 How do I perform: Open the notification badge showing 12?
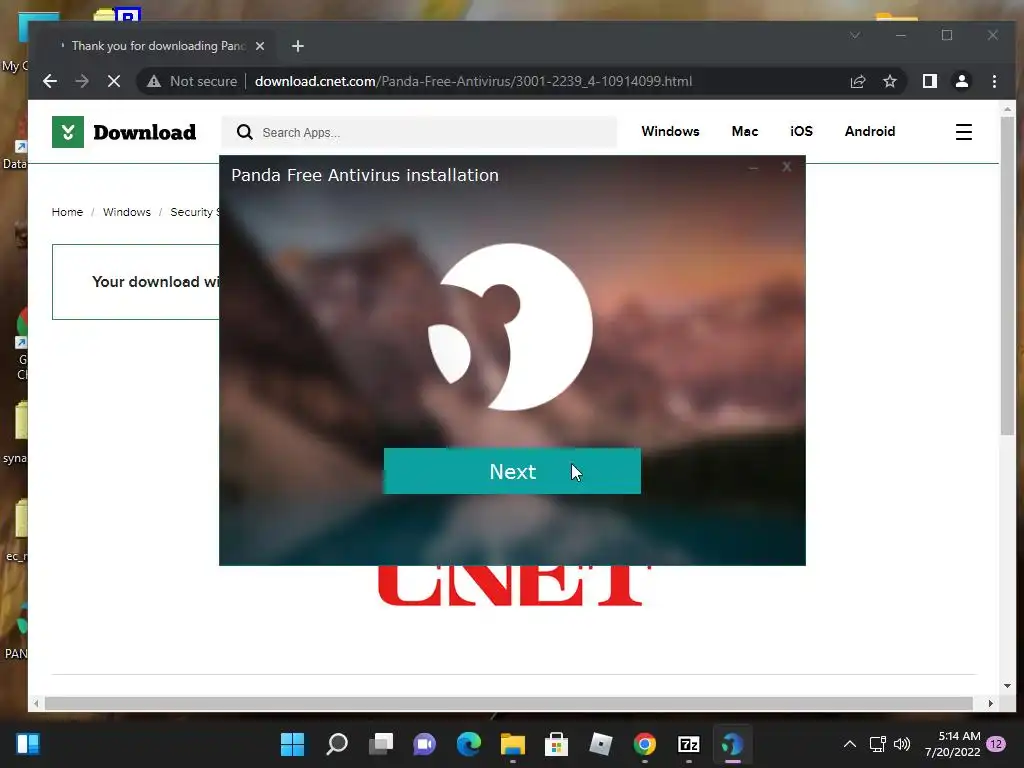(996, 744)
